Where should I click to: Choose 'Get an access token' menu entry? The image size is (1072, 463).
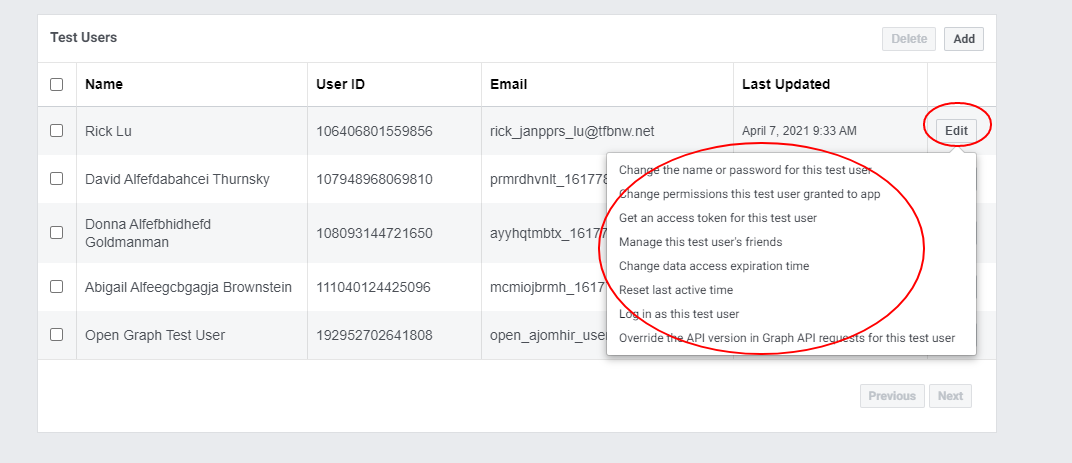718,218
